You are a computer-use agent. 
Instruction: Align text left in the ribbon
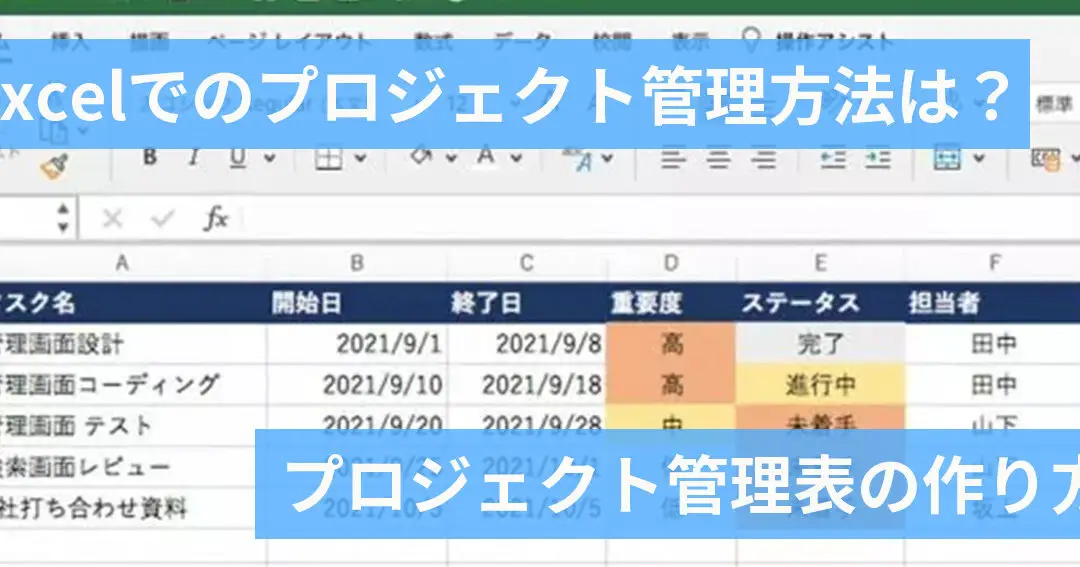[x=673, y=158]
